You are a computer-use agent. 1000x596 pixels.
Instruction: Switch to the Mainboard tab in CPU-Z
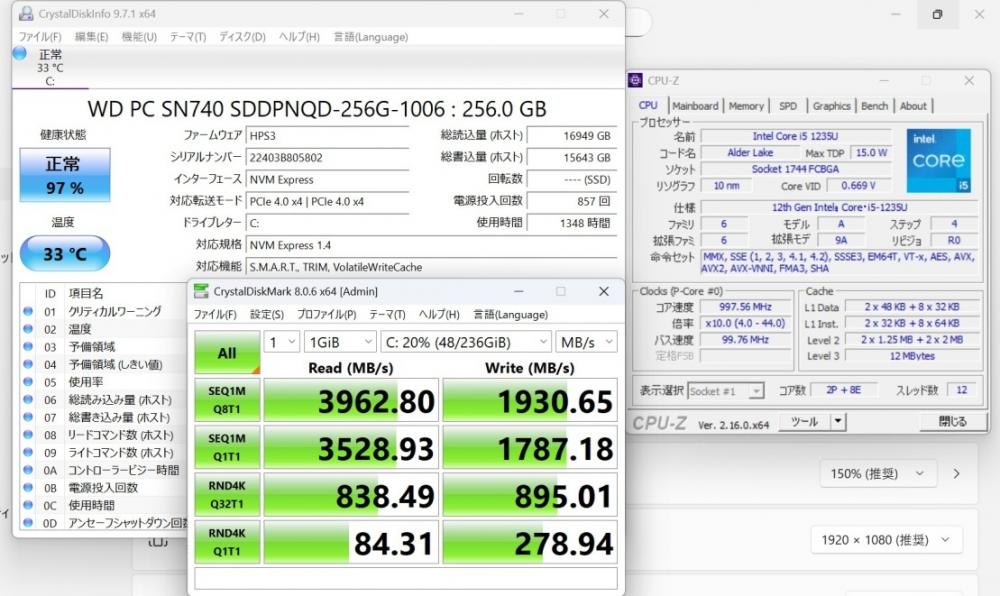point(695,106)
